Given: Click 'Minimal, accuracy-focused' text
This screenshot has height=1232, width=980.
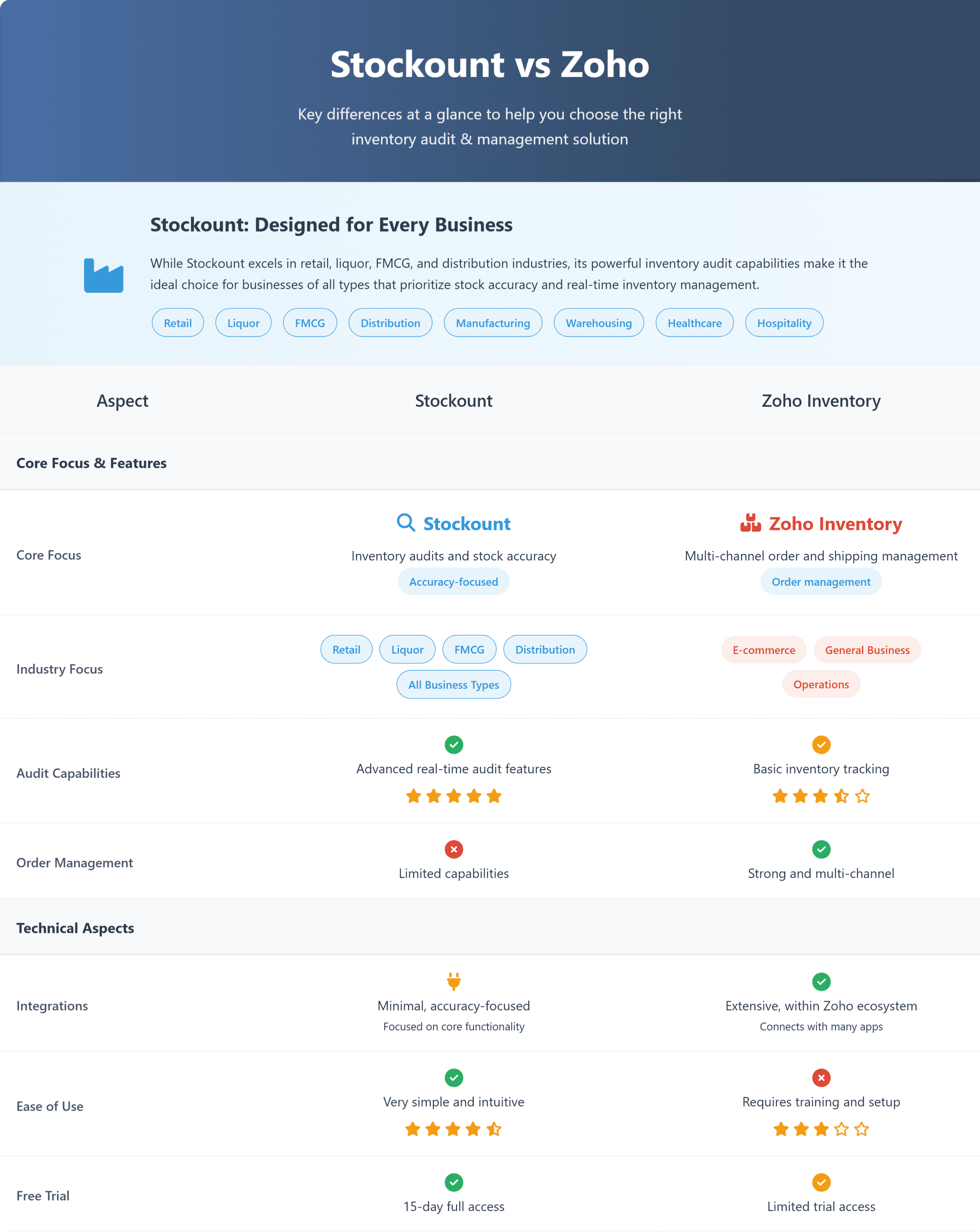Looking at the screenshot, I should coord(453,1006).
